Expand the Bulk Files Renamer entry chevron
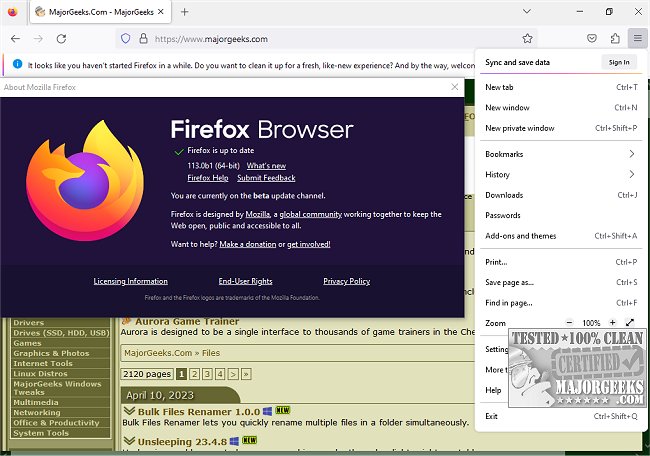650x456 pixels. pos(129,411)
